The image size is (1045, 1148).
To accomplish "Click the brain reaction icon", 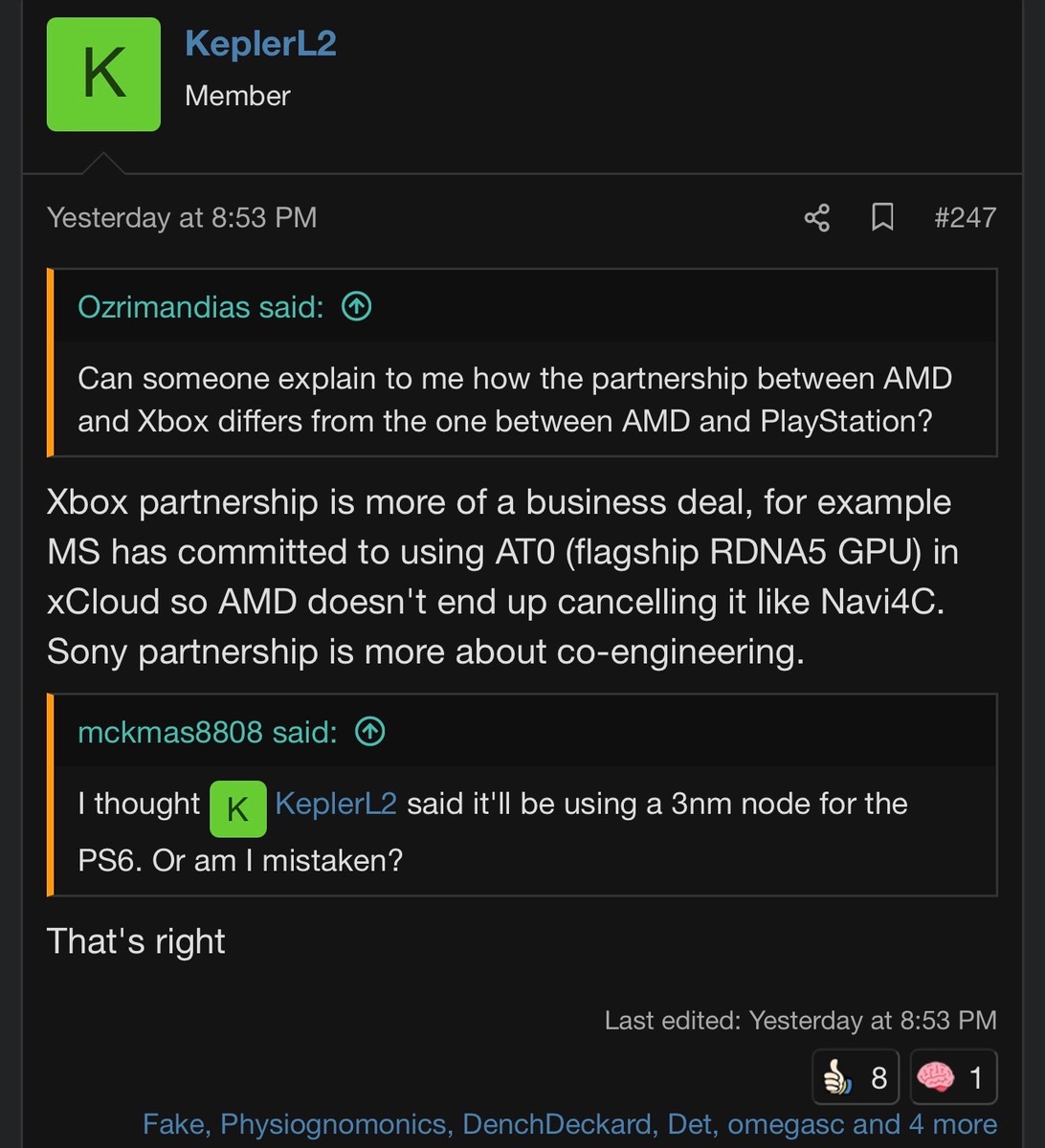I will tap(936, 1078).
